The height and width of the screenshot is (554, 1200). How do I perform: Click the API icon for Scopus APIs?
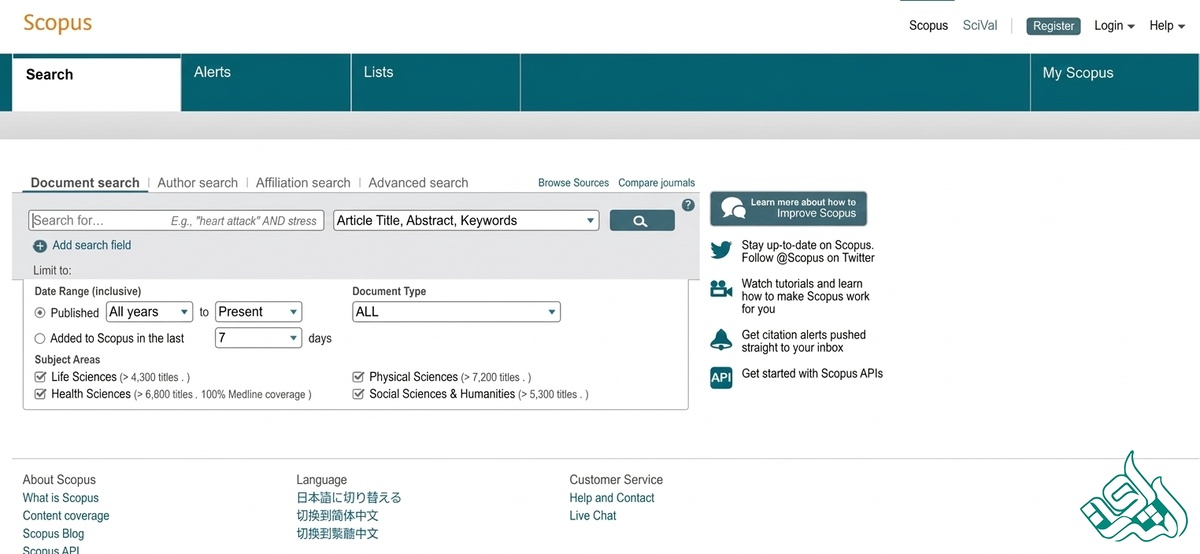tap(721, 377)
